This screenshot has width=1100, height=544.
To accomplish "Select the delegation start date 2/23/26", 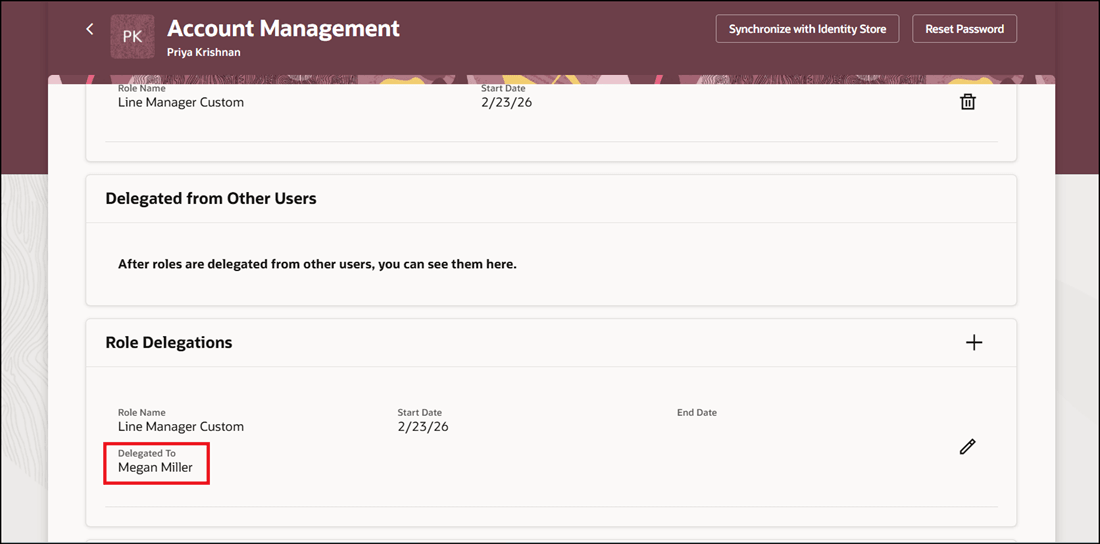I will tap(423, 427).
